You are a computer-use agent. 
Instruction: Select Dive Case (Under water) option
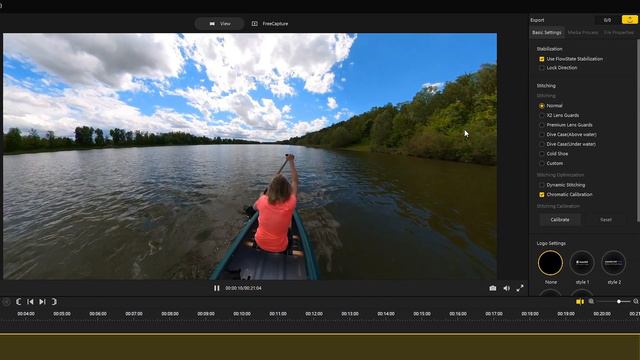[x=542, y=144]
